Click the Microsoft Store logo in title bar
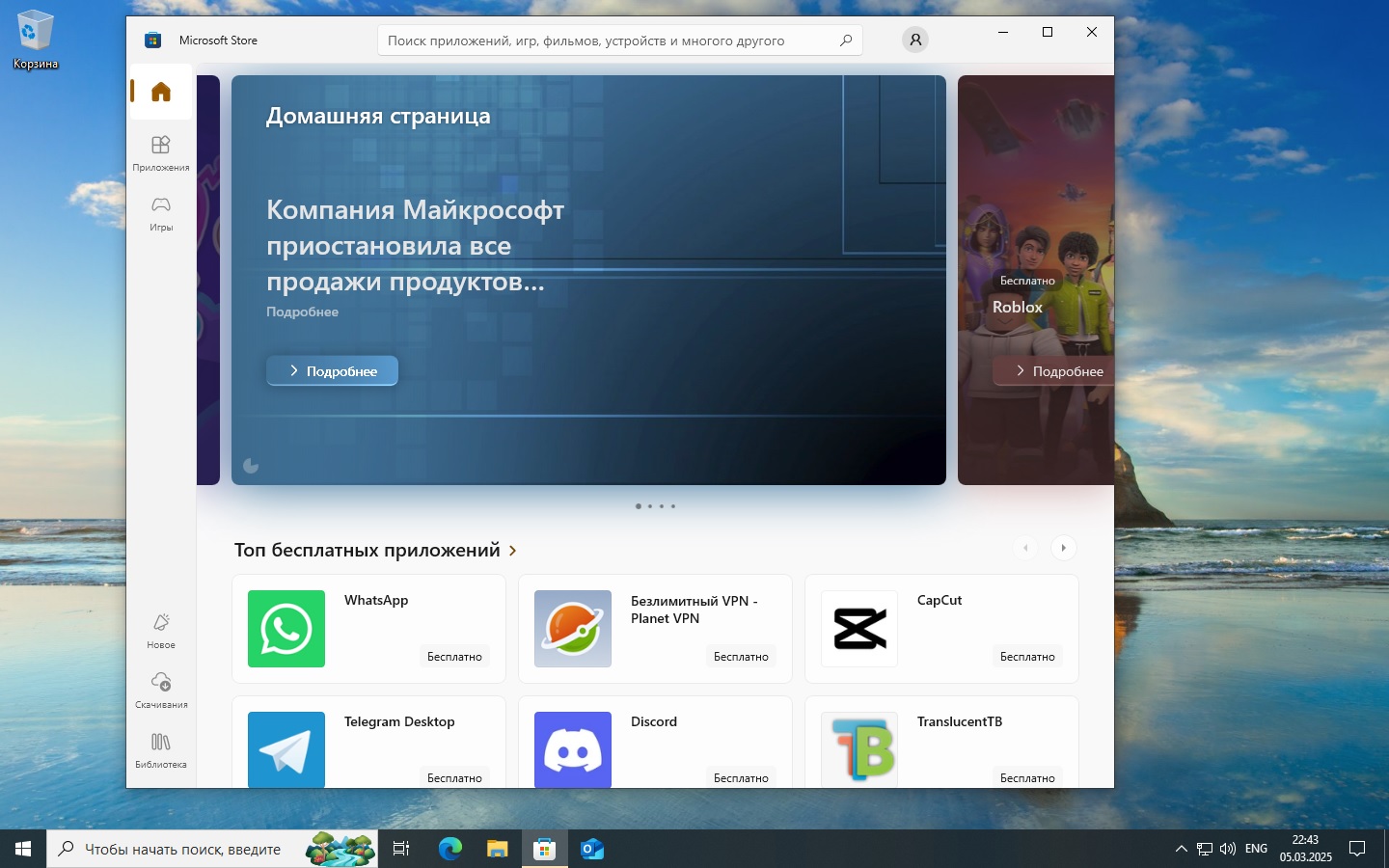 coord(152,40)
